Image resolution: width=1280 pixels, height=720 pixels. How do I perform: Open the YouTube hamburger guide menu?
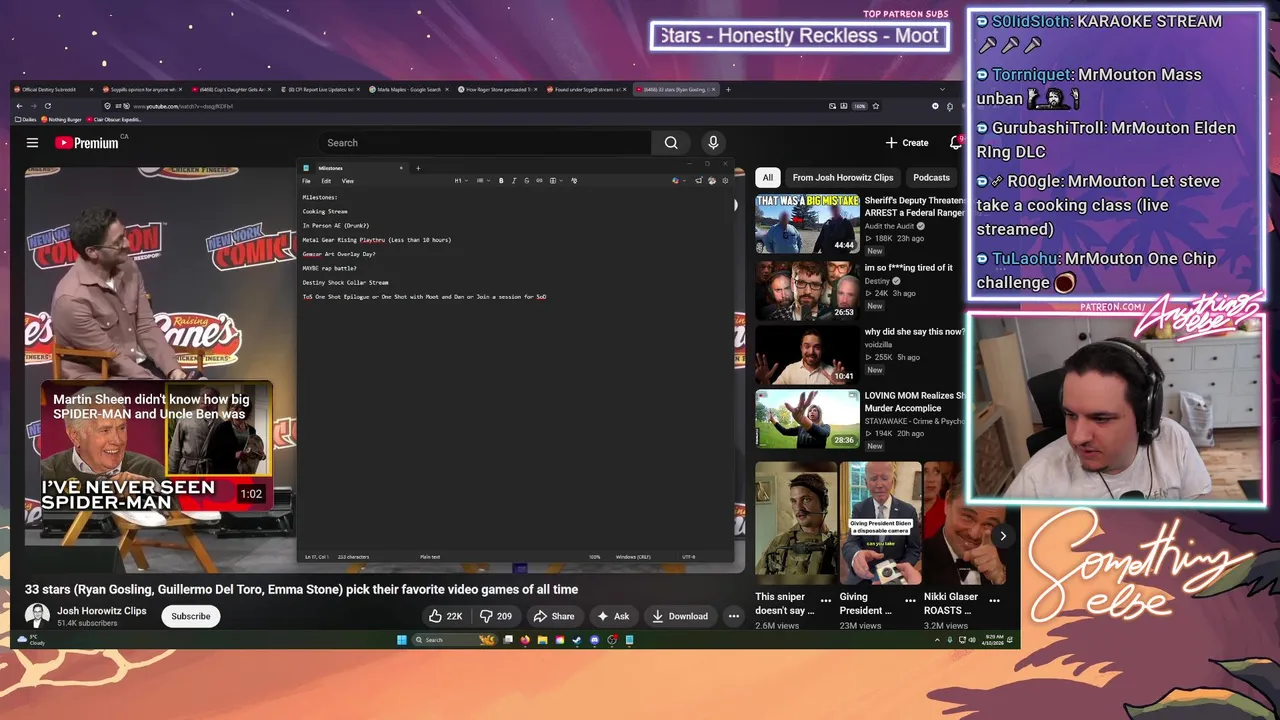click(x=32, y=143)
